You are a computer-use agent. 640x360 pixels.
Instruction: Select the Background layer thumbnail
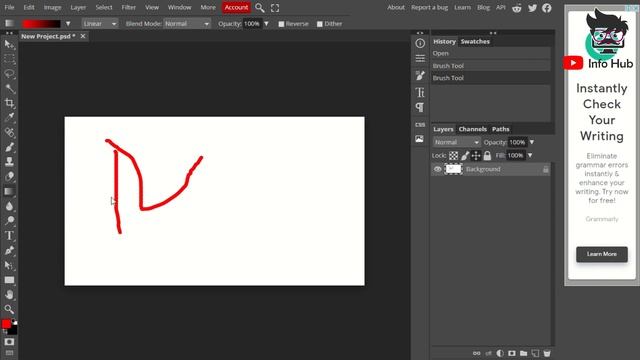tap(453, 169)
